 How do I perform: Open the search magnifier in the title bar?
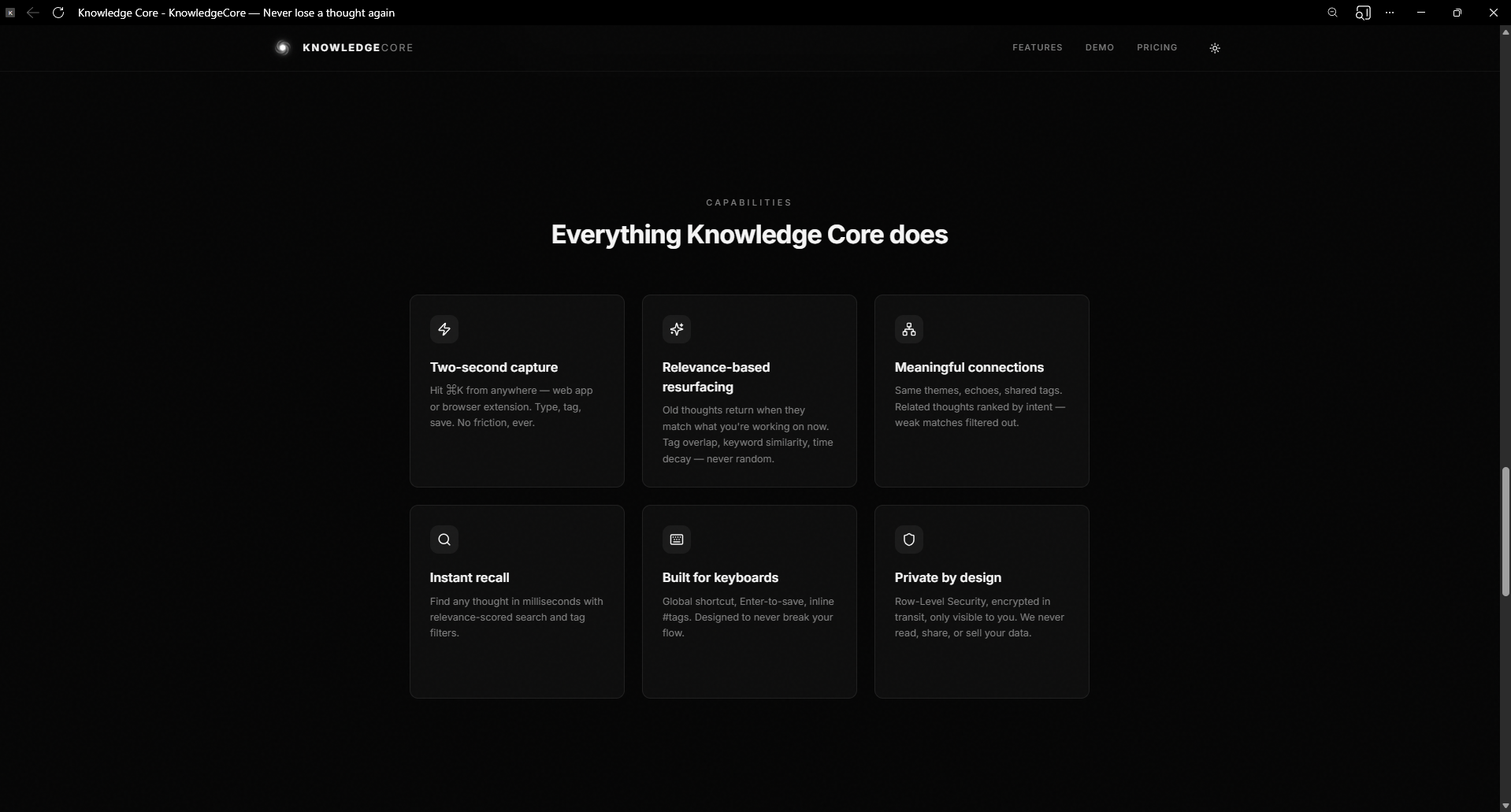[1333, 13]
